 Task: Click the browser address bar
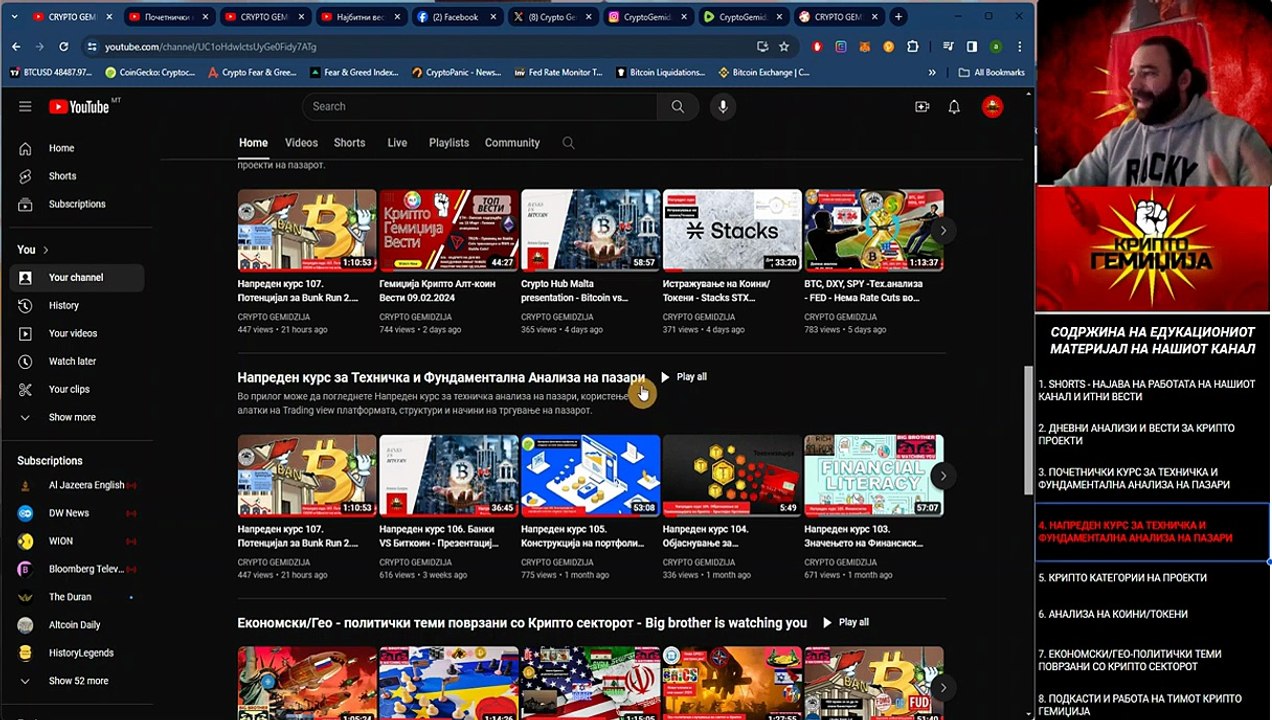(420, 47)
